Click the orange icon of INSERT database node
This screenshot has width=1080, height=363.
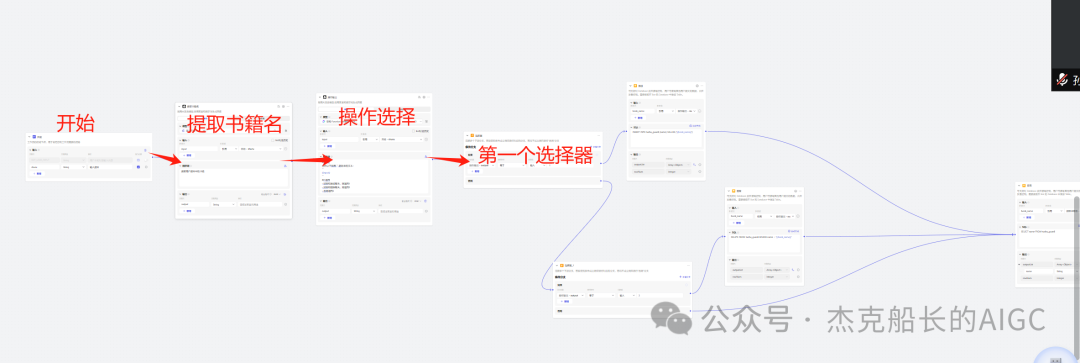(x=635, y=85)
